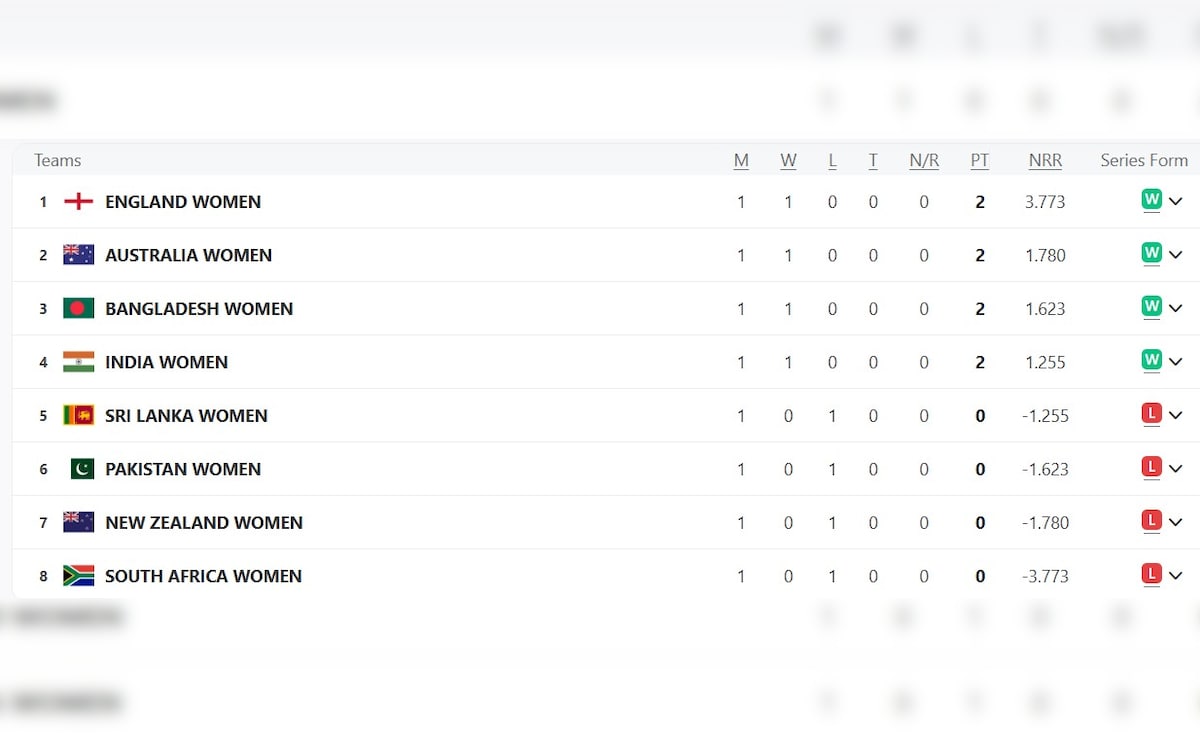This screenshot has height=738, width=1200.
Task: Click England Women's green W form badge
Action: 1151,201
